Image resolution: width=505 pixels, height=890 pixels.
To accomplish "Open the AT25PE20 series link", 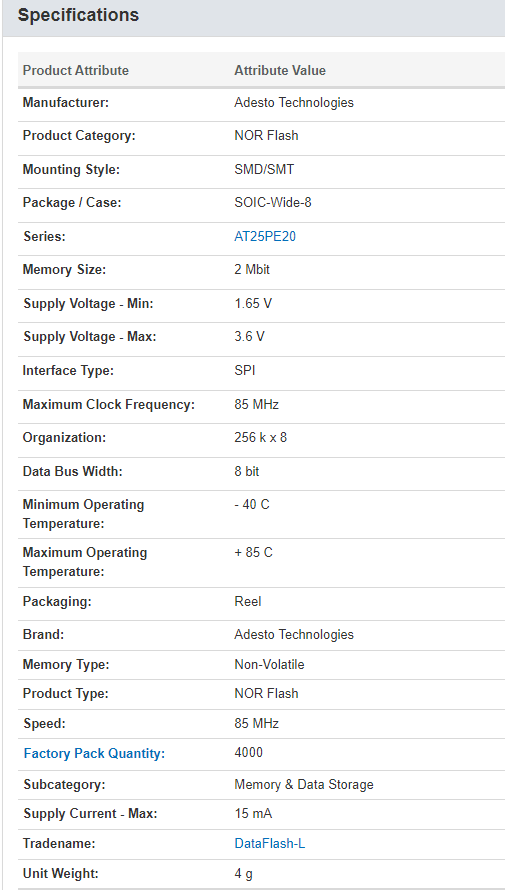I will [265, 237].
